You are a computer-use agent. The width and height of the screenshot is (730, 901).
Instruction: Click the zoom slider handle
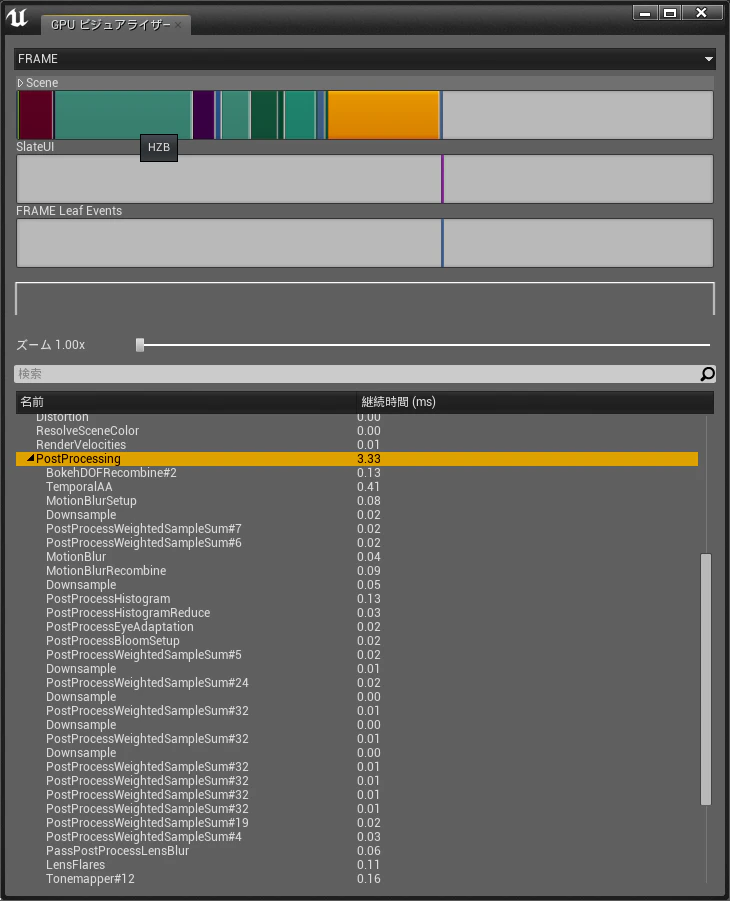click(140, 344)
